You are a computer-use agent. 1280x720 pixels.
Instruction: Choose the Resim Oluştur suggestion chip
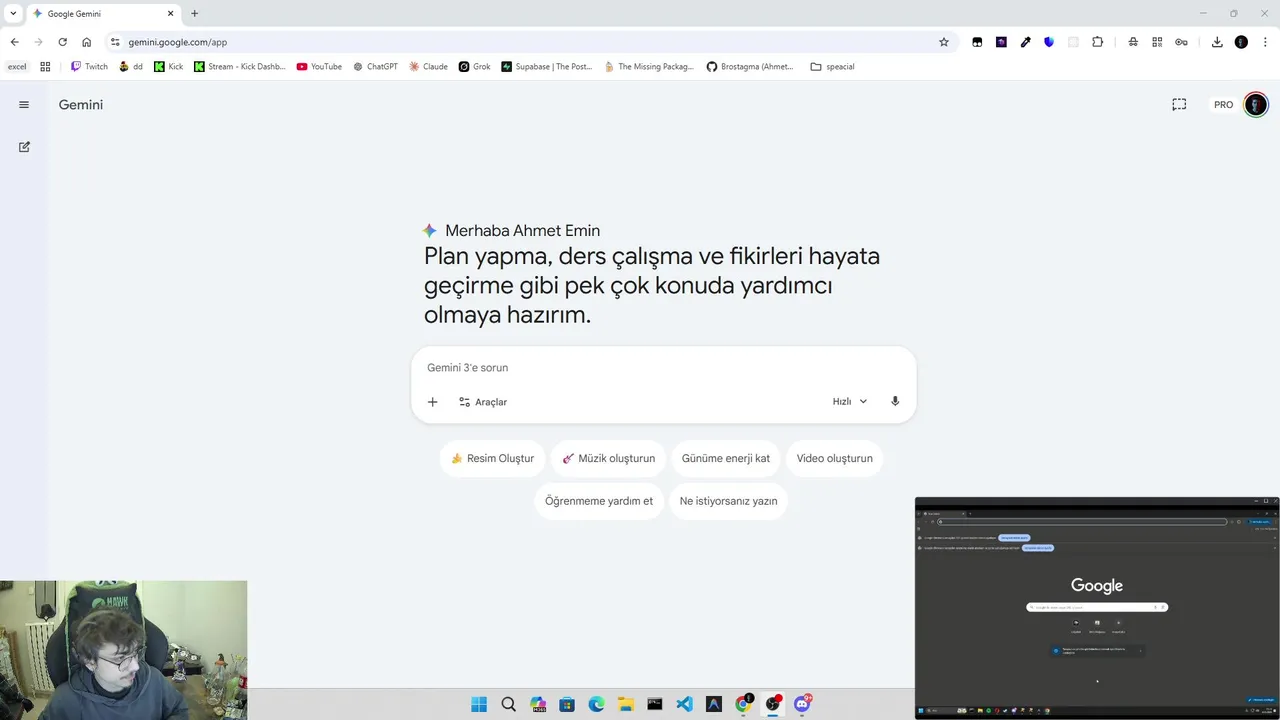pos(492,459)
